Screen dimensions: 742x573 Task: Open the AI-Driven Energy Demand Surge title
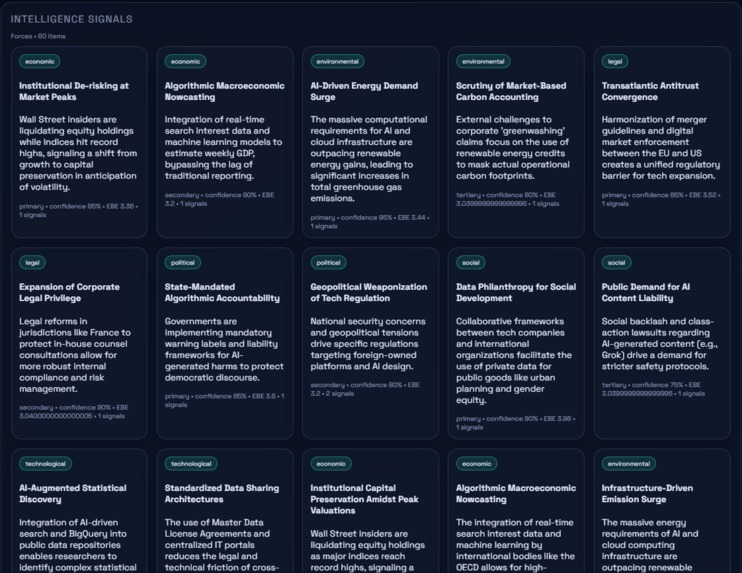pos(364,91)
